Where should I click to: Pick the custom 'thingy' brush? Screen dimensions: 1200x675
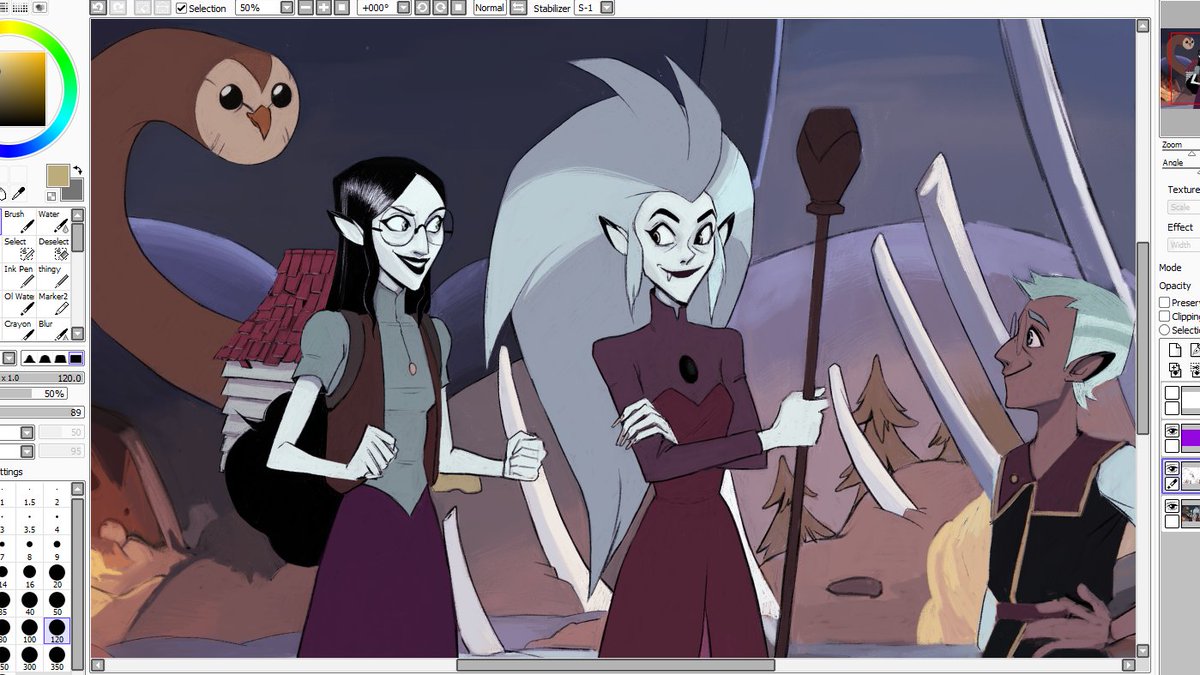point(53,275)
